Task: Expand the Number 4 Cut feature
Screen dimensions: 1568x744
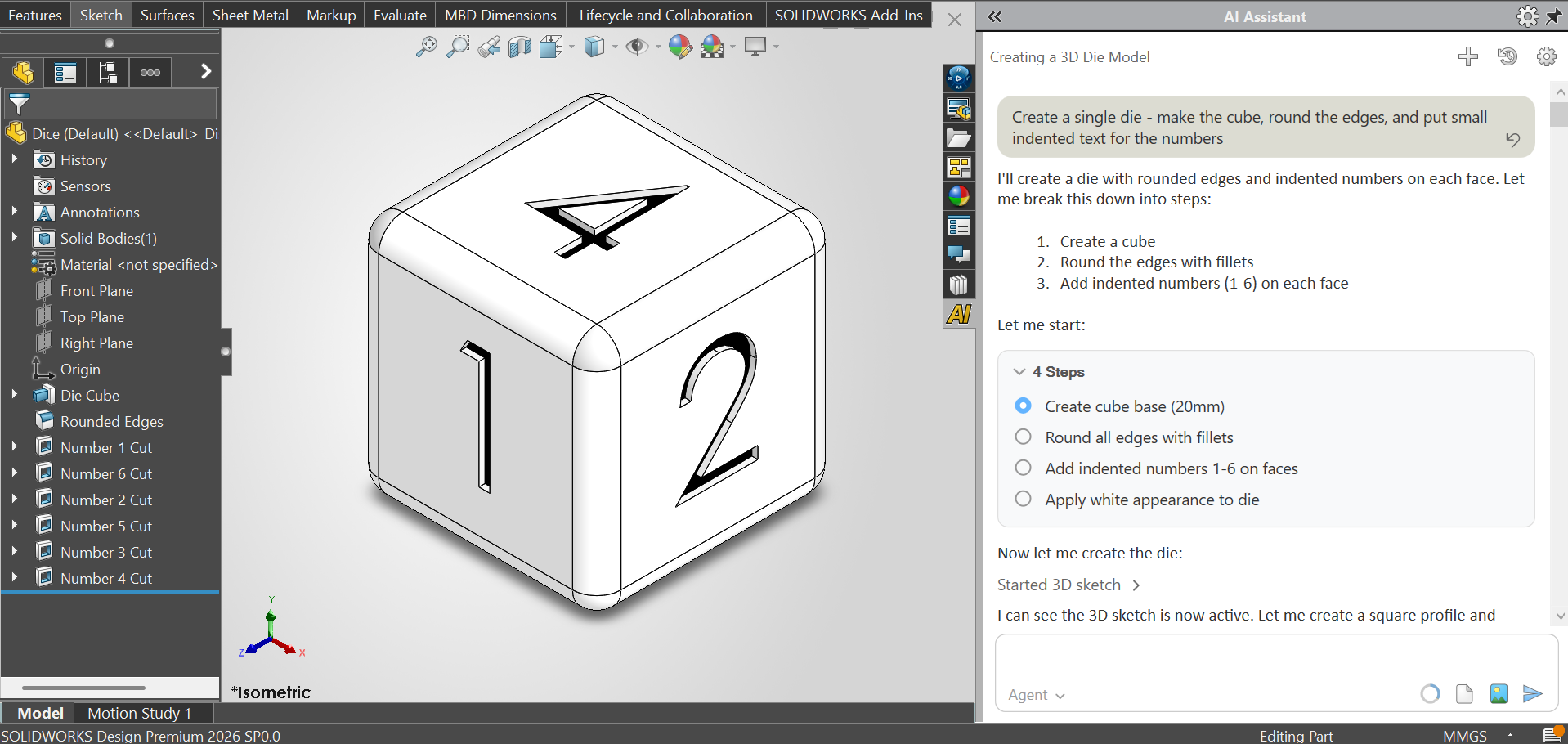Action: 14,578
